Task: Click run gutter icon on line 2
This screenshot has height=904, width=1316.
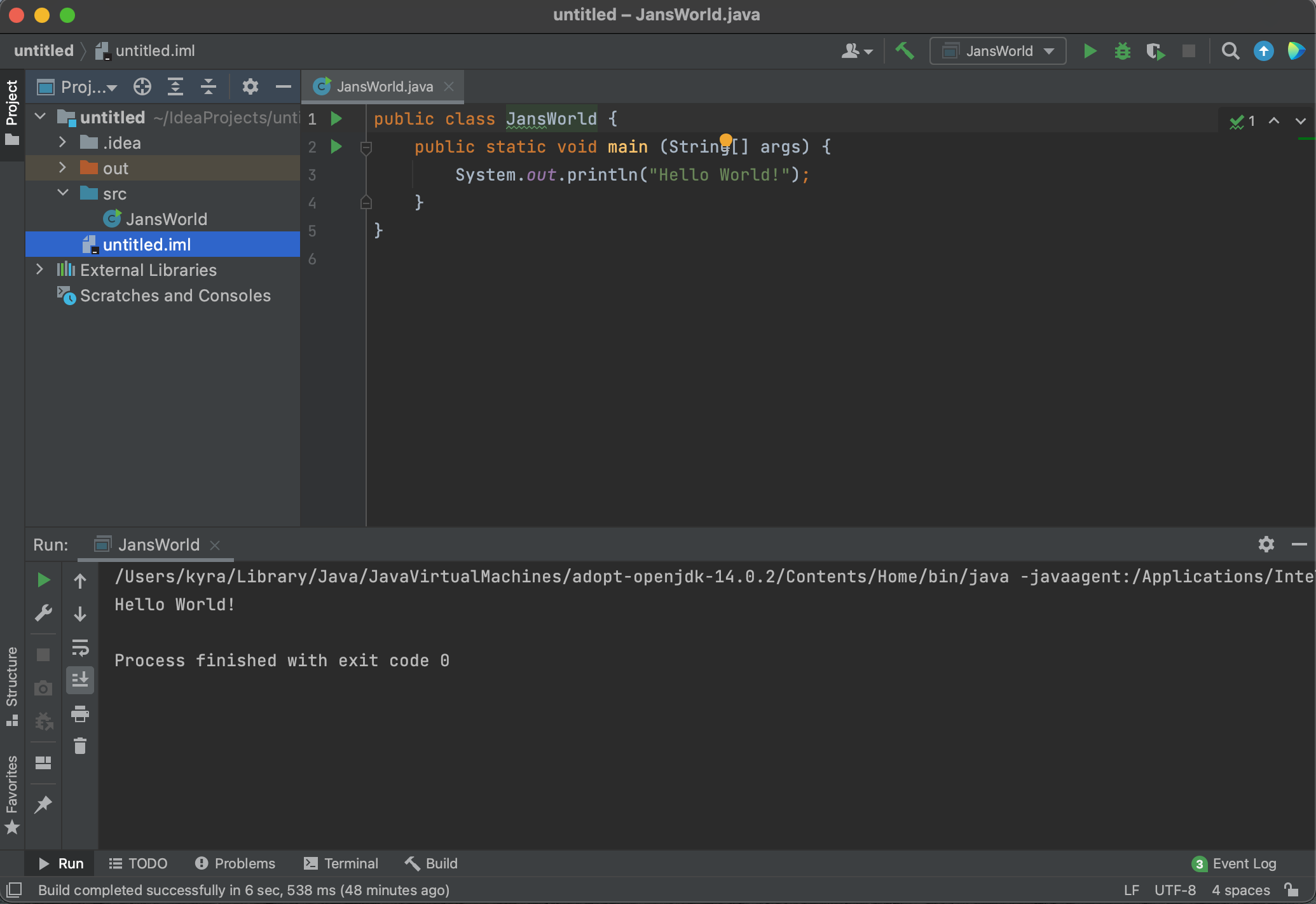Action: [336, 147]
